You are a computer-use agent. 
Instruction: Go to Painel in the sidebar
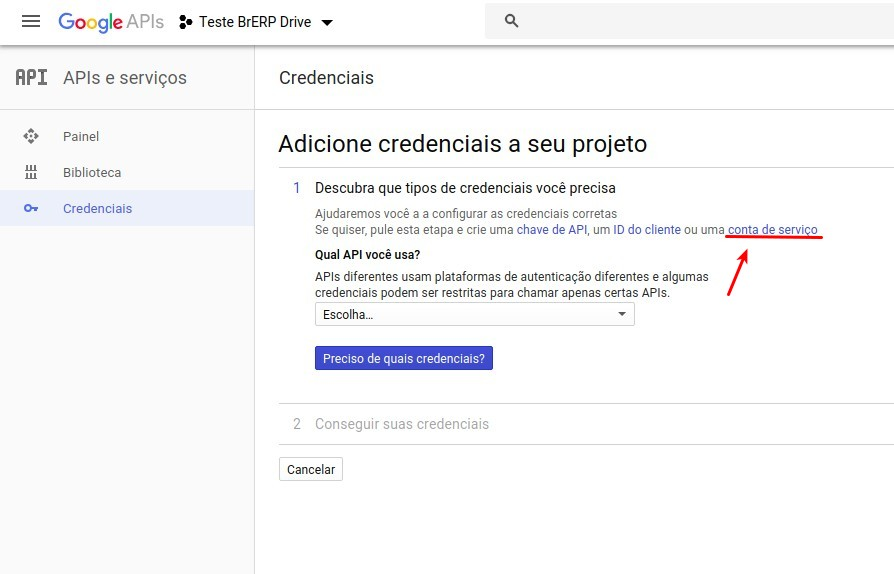coord(81,136)
